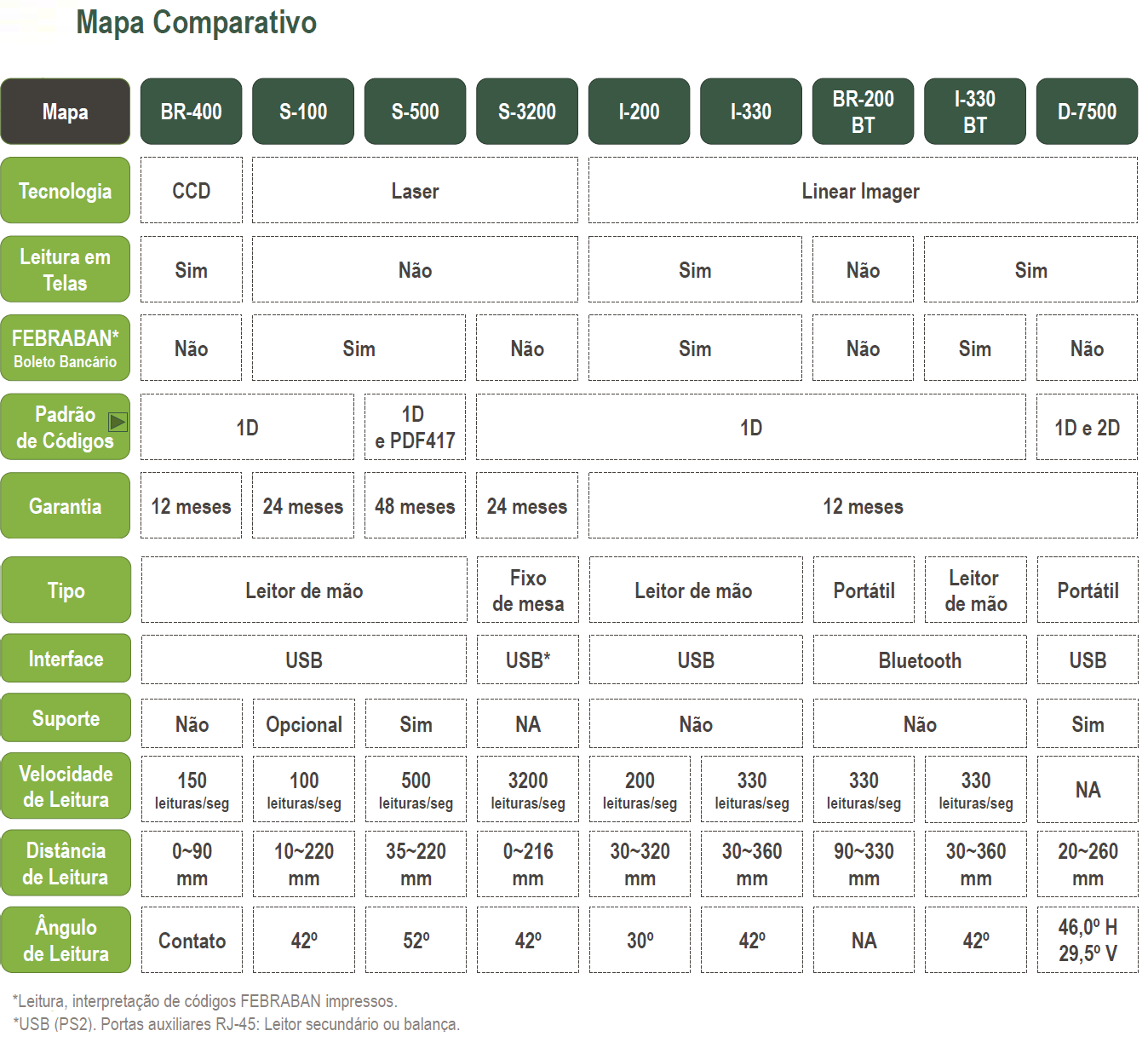This screenshot has width=1148, height=1048.
Task: Click the CCD technology cell
Action: pyautogui.click(x=192, y=190)
